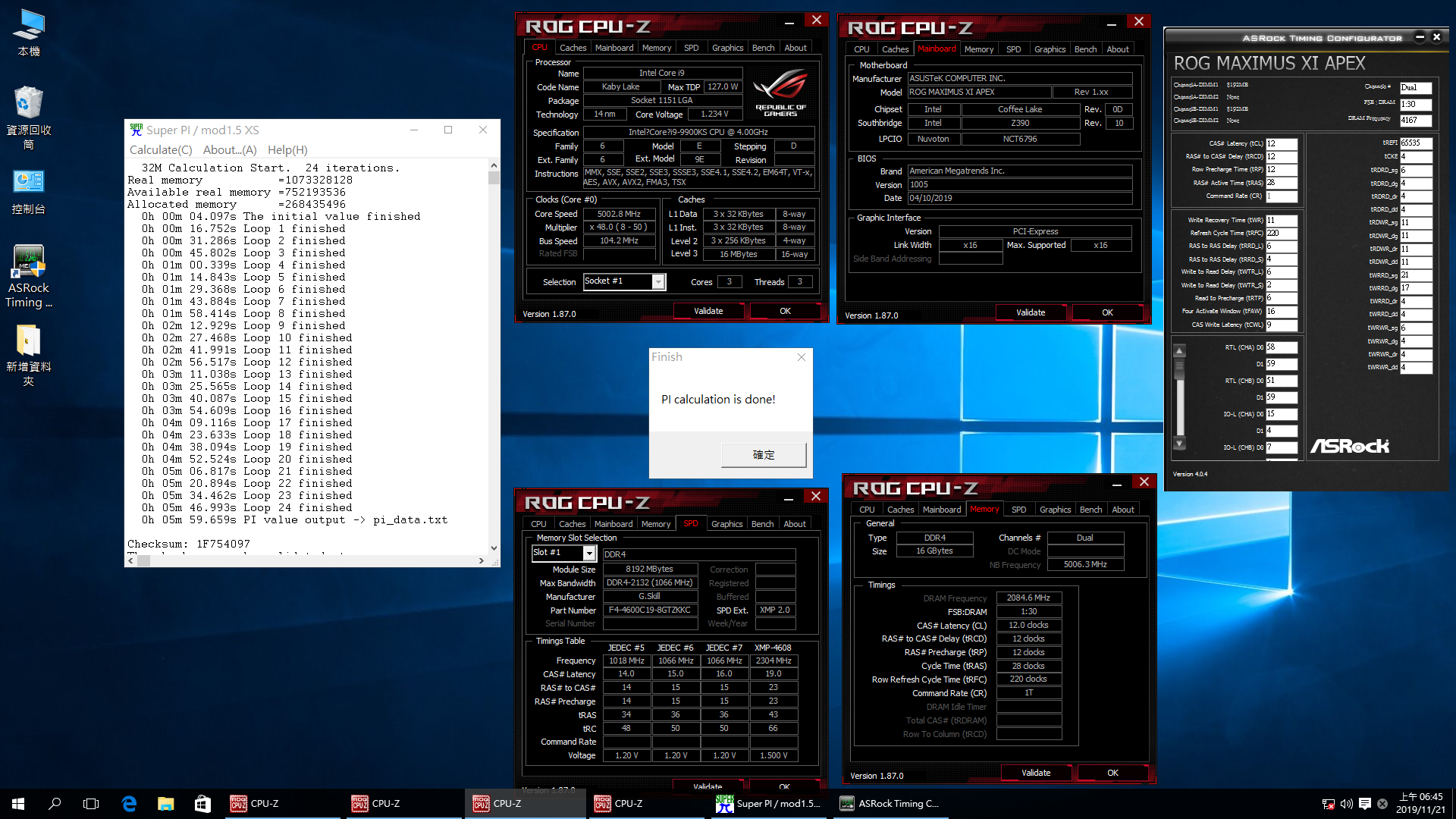1456x819 pixels.
Task: Open taskbar search magnifier
Action: coord(55,804)
